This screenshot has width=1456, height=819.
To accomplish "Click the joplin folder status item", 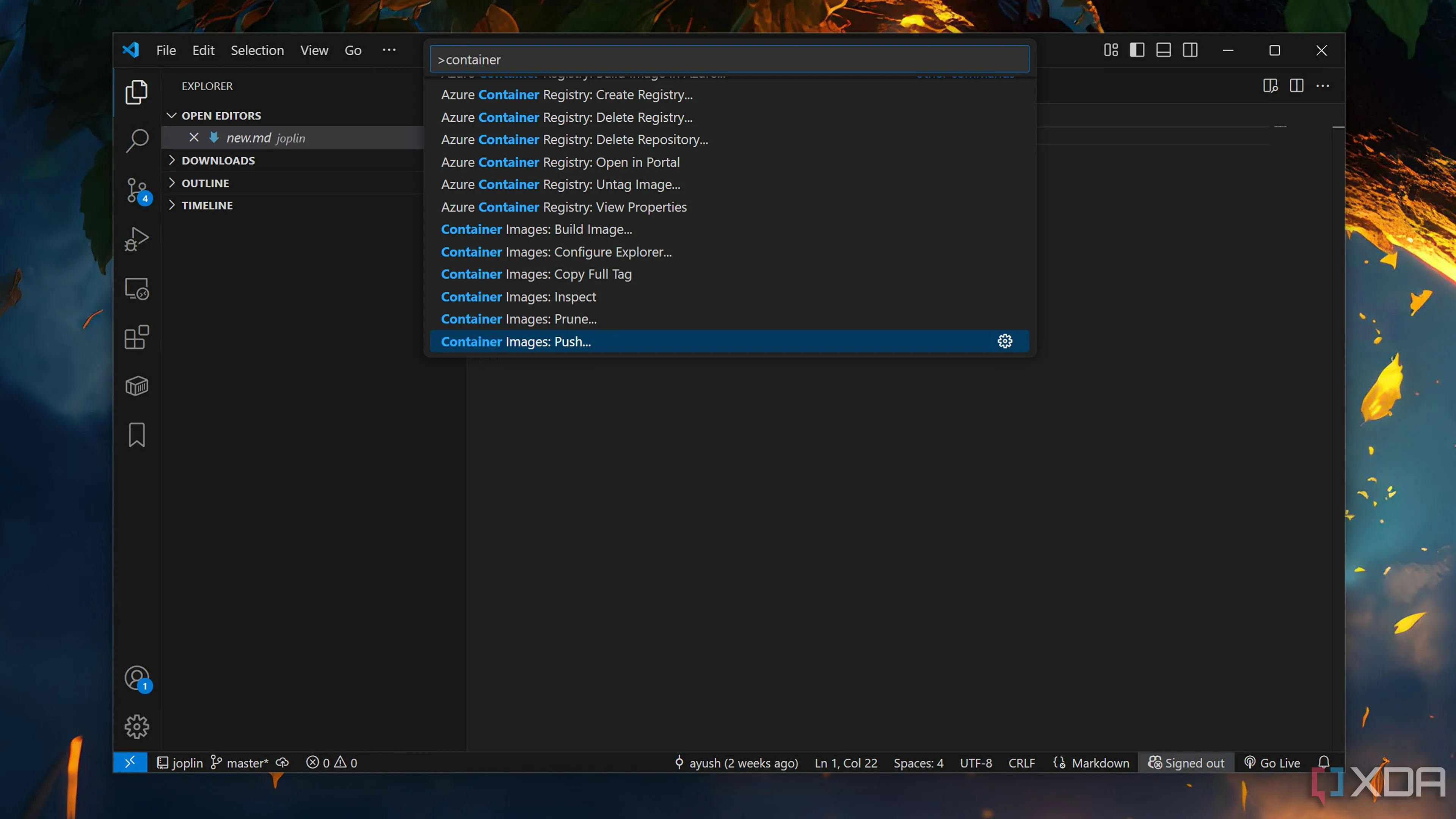I will pos(179,763).
